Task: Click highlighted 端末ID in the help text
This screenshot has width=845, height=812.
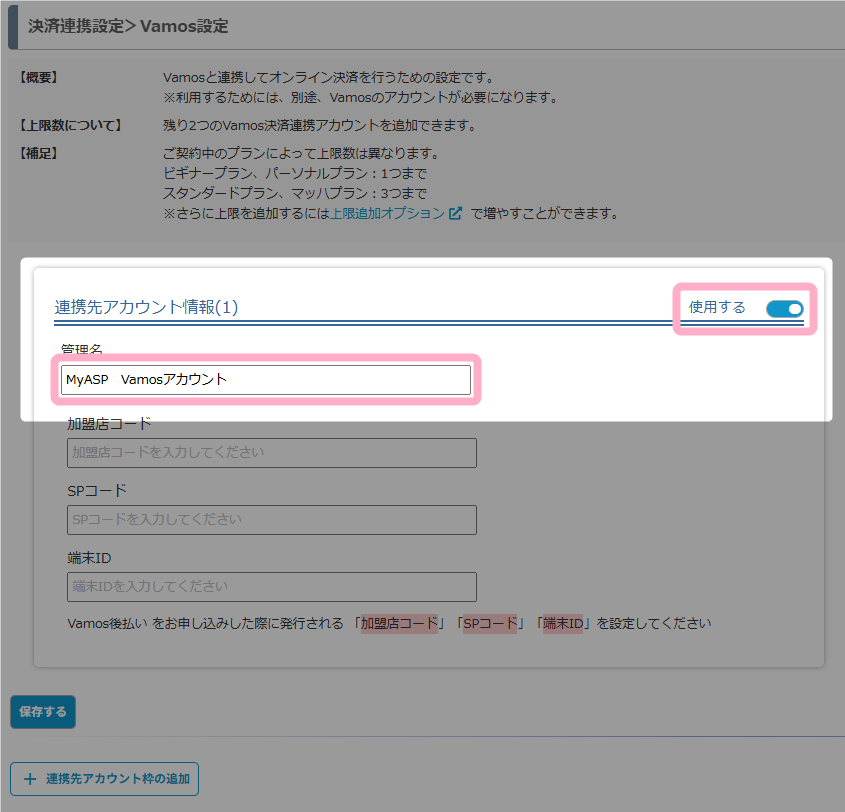Action: point(563,623)
